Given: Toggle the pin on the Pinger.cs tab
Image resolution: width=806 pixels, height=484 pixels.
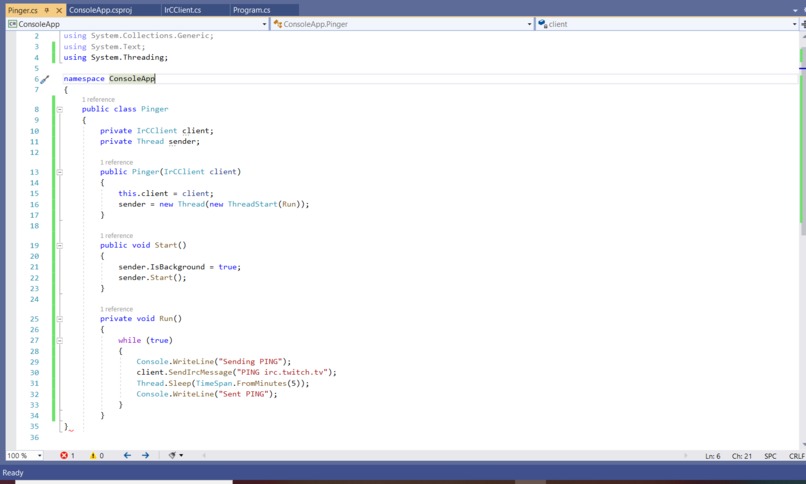Looking at the screenshot, I should coord(47,10).
